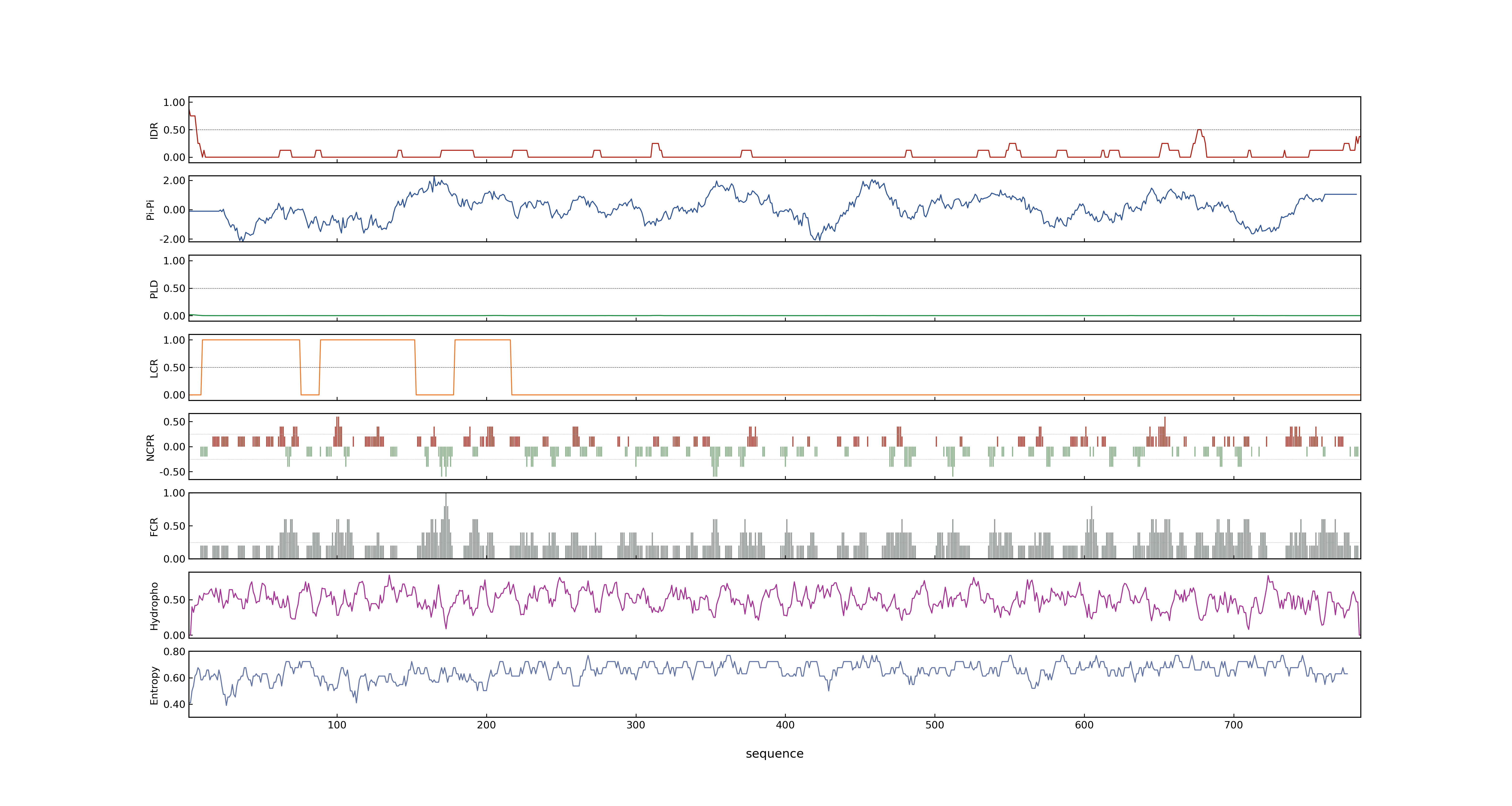Click the FCR y-axis label
The image size is (1512, 806).
154,526
